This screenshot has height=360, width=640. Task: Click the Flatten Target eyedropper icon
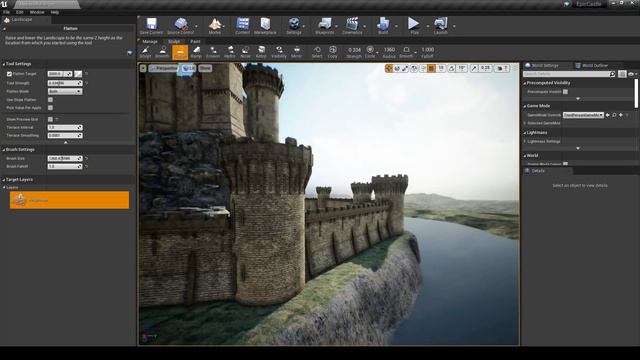pos(78,74)
